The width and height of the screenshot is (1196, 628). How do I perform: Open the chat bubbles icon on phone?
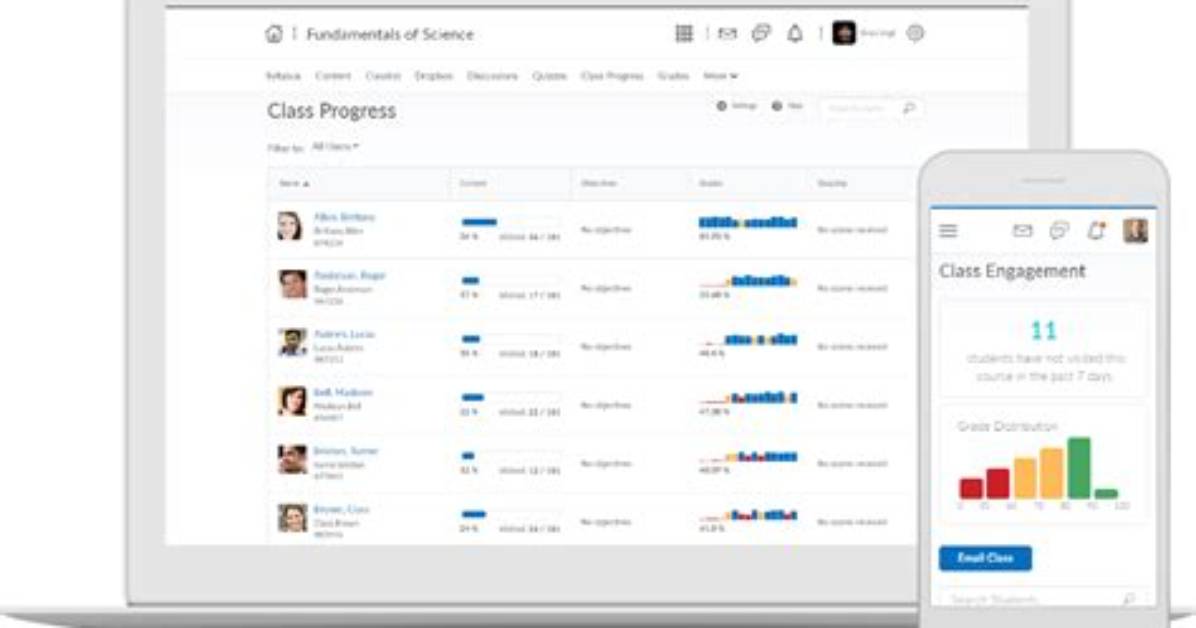click(x=1059, y=230)
